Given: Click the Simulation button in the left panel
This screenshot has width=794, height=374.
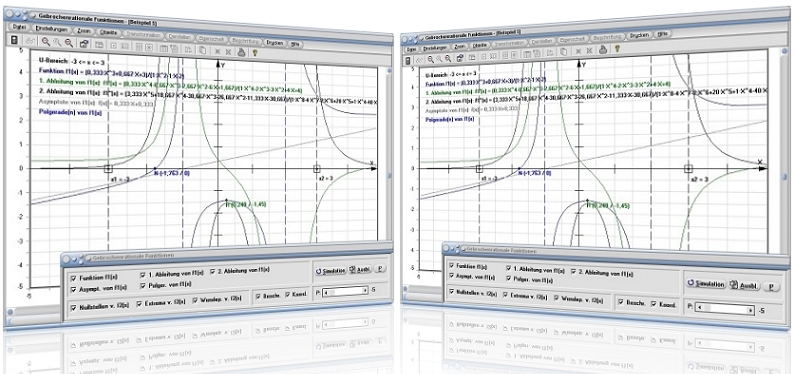Looking at the screenshot, I should [330, 271].
